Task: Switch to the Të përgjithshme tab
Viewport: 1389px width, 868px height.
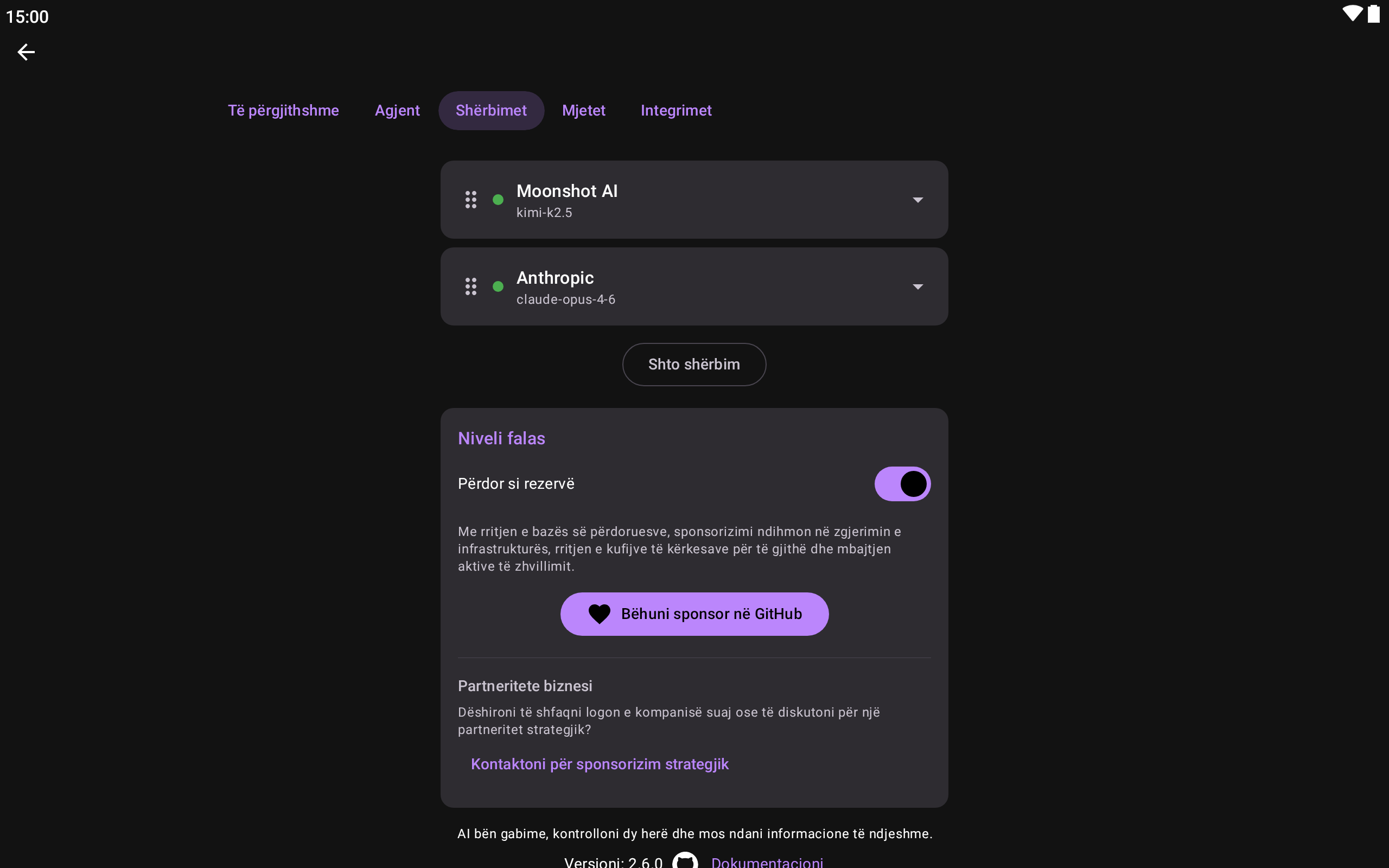Action: 284,110
